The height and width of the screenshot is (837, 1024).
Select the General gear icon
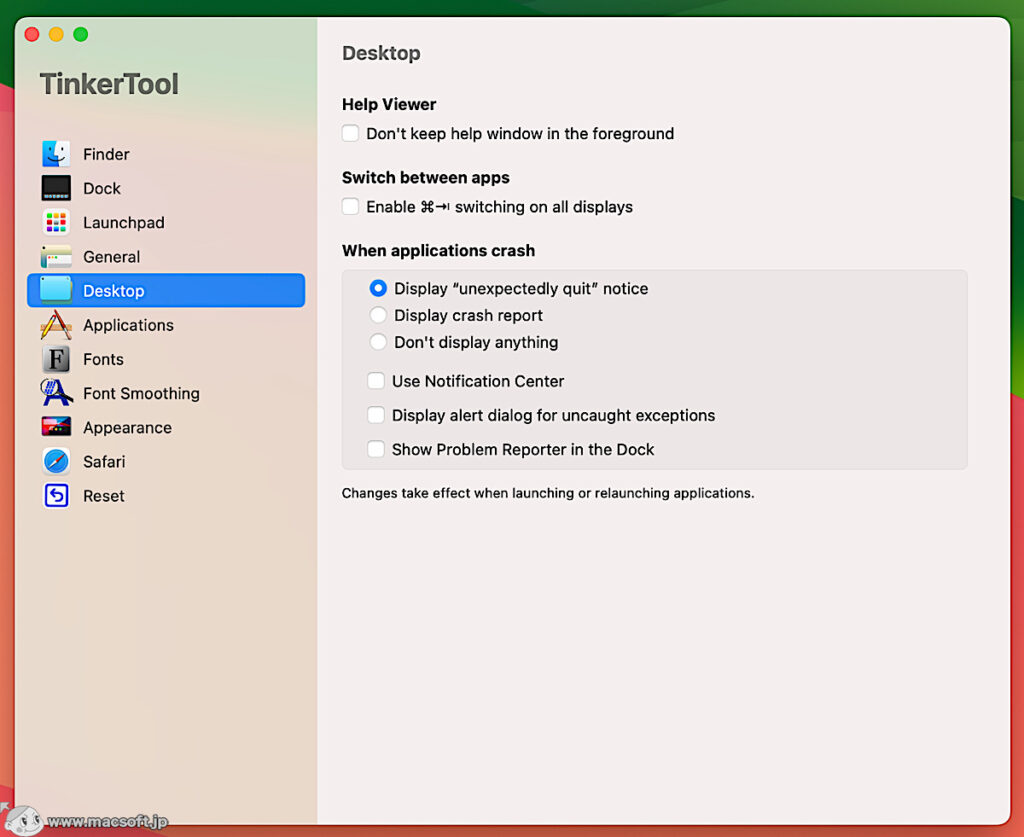56,256
